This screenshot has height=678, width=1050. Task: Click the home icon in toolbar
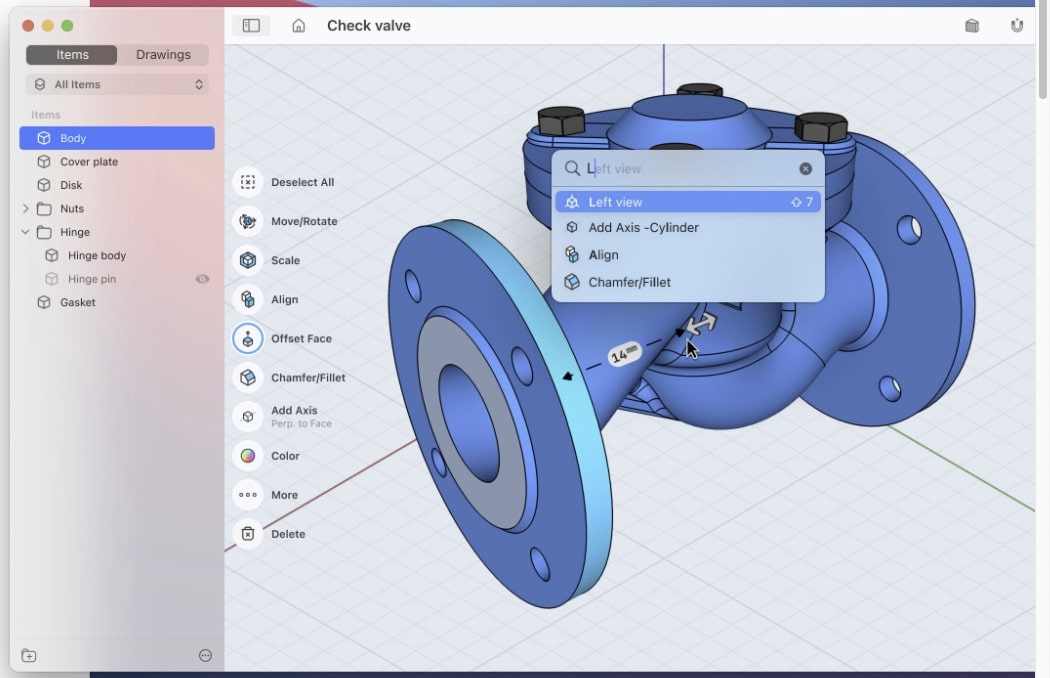click(299, 25)
